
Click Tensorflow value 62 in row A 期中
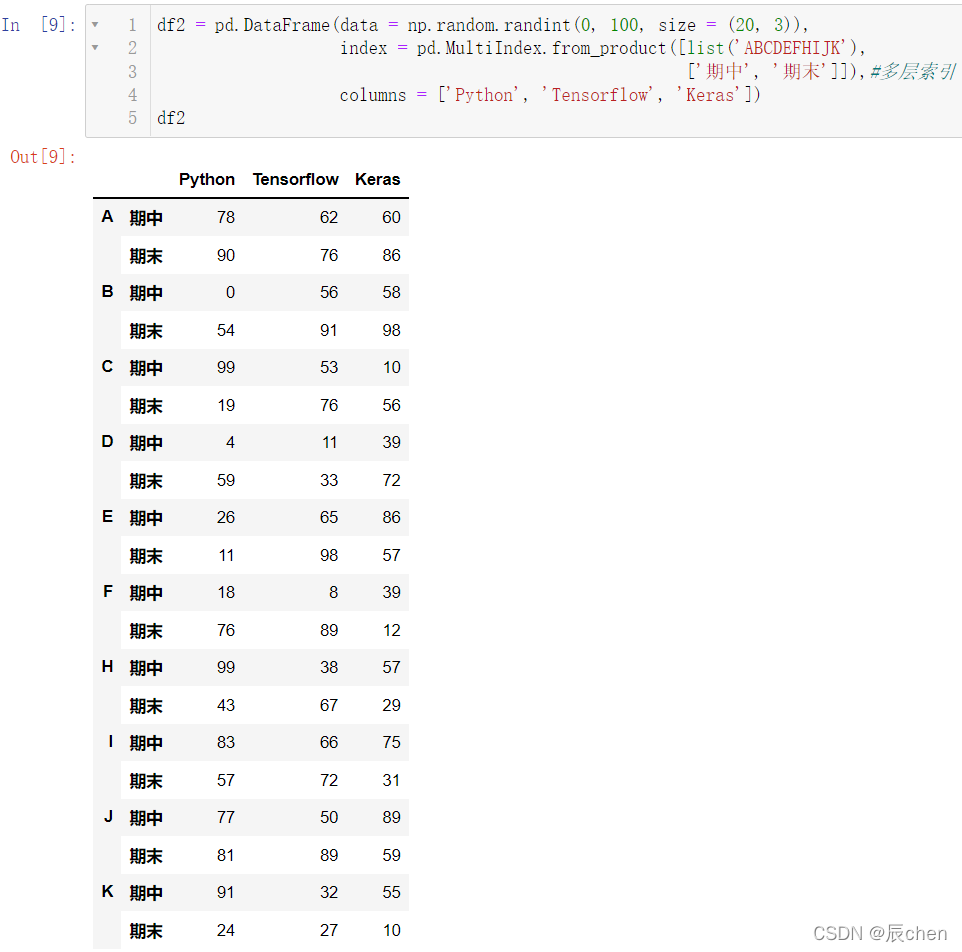point(329,217)
